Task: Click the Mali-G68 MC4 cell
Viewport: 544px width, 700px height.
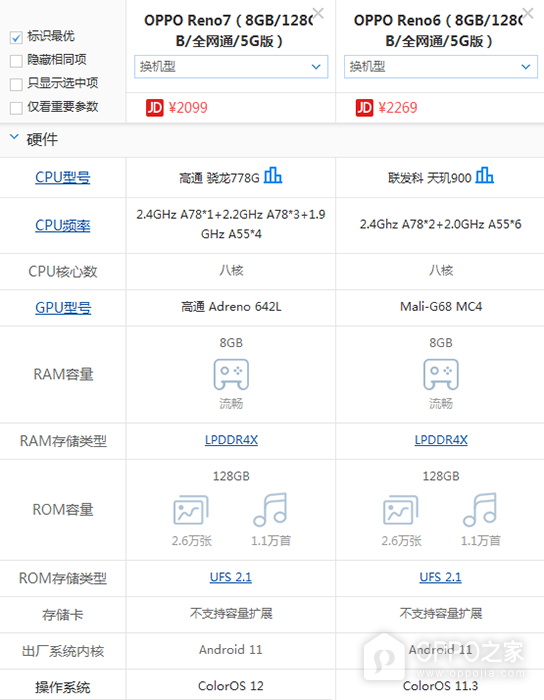Action: pyautogui.click(x=441, y=307)
